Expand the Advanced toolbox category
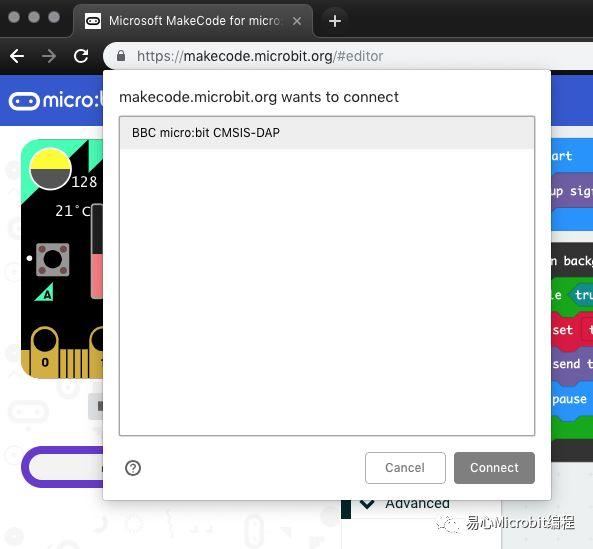Screen dimensions: 593x549 (404, 504)
